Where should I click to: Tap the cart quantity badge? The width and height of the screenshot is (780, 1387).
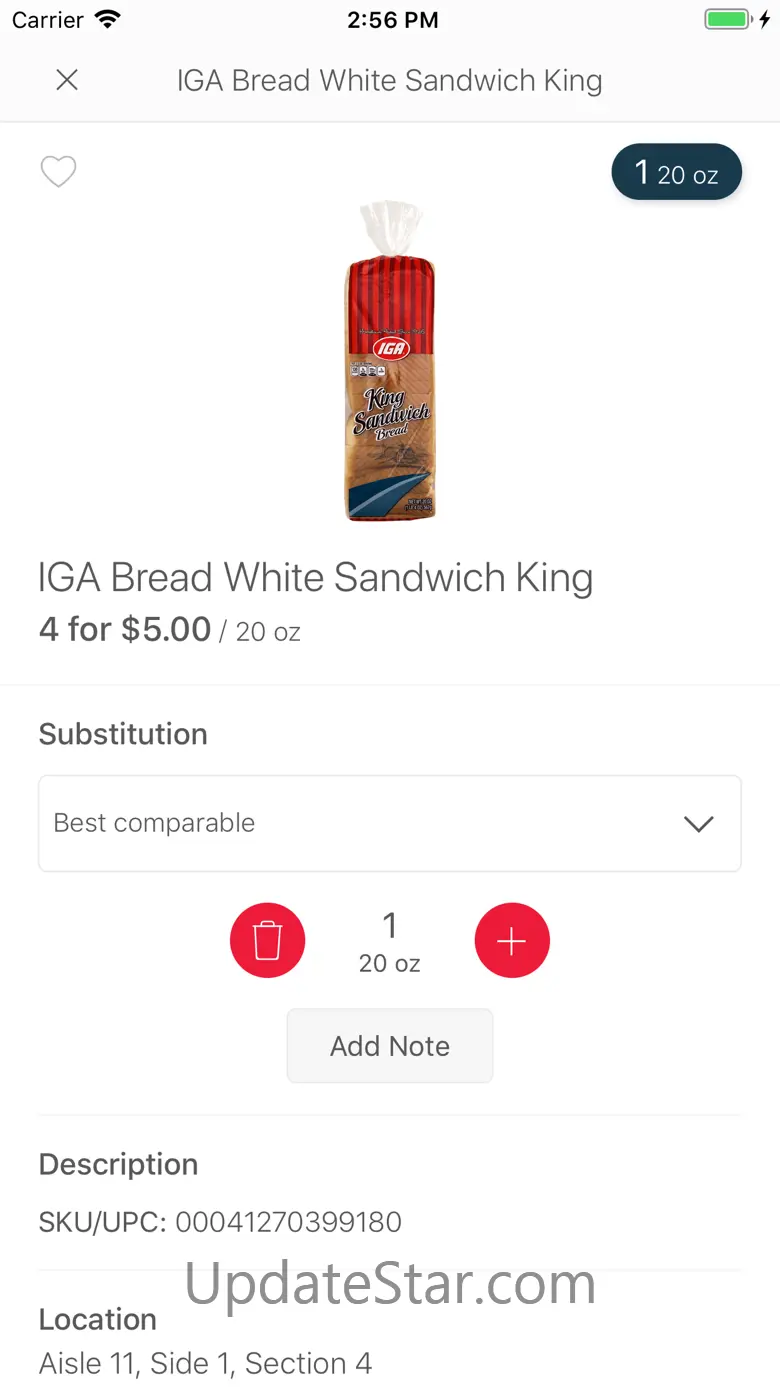676,173
